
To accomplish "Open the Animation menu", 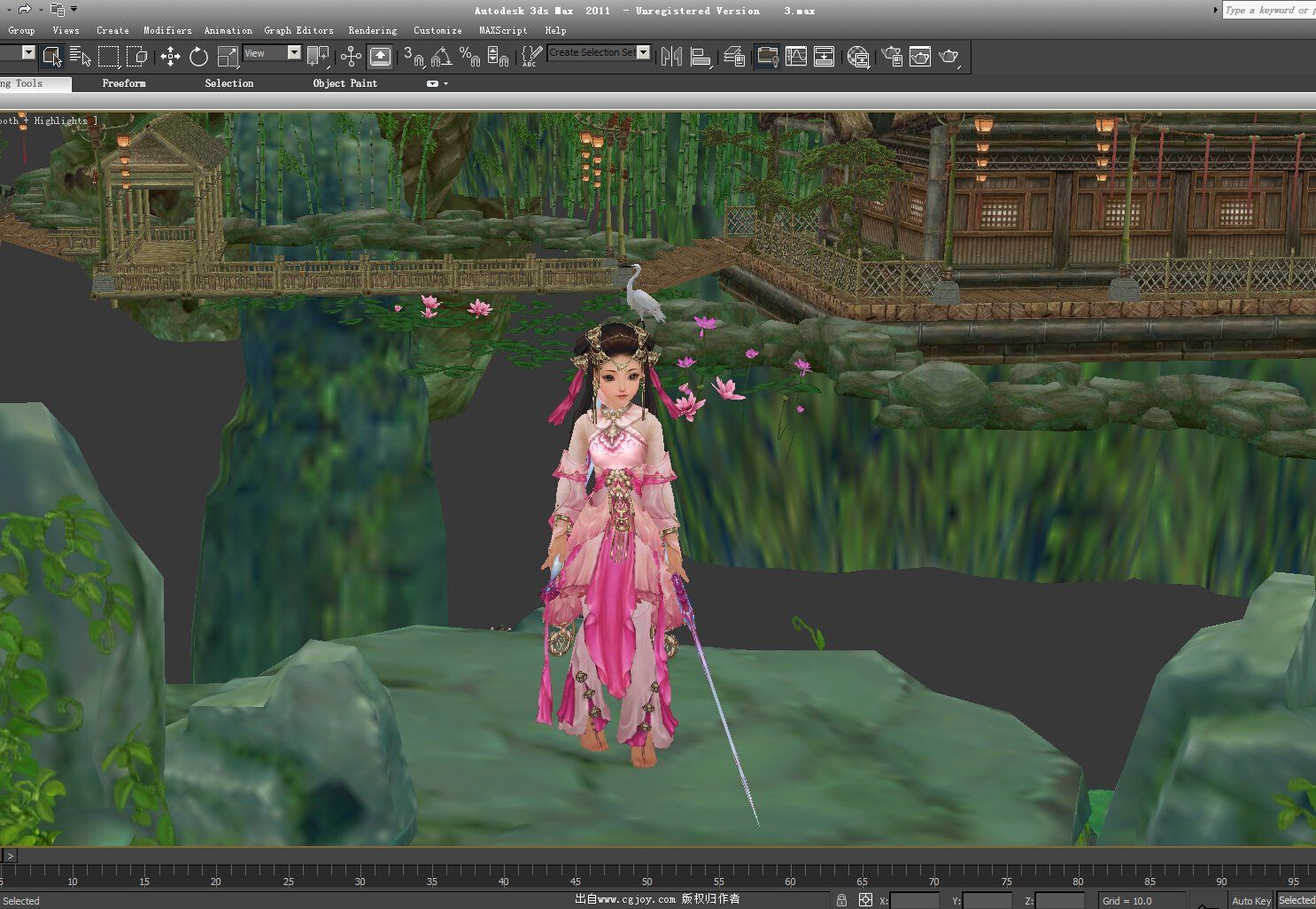I will (228, 30).
